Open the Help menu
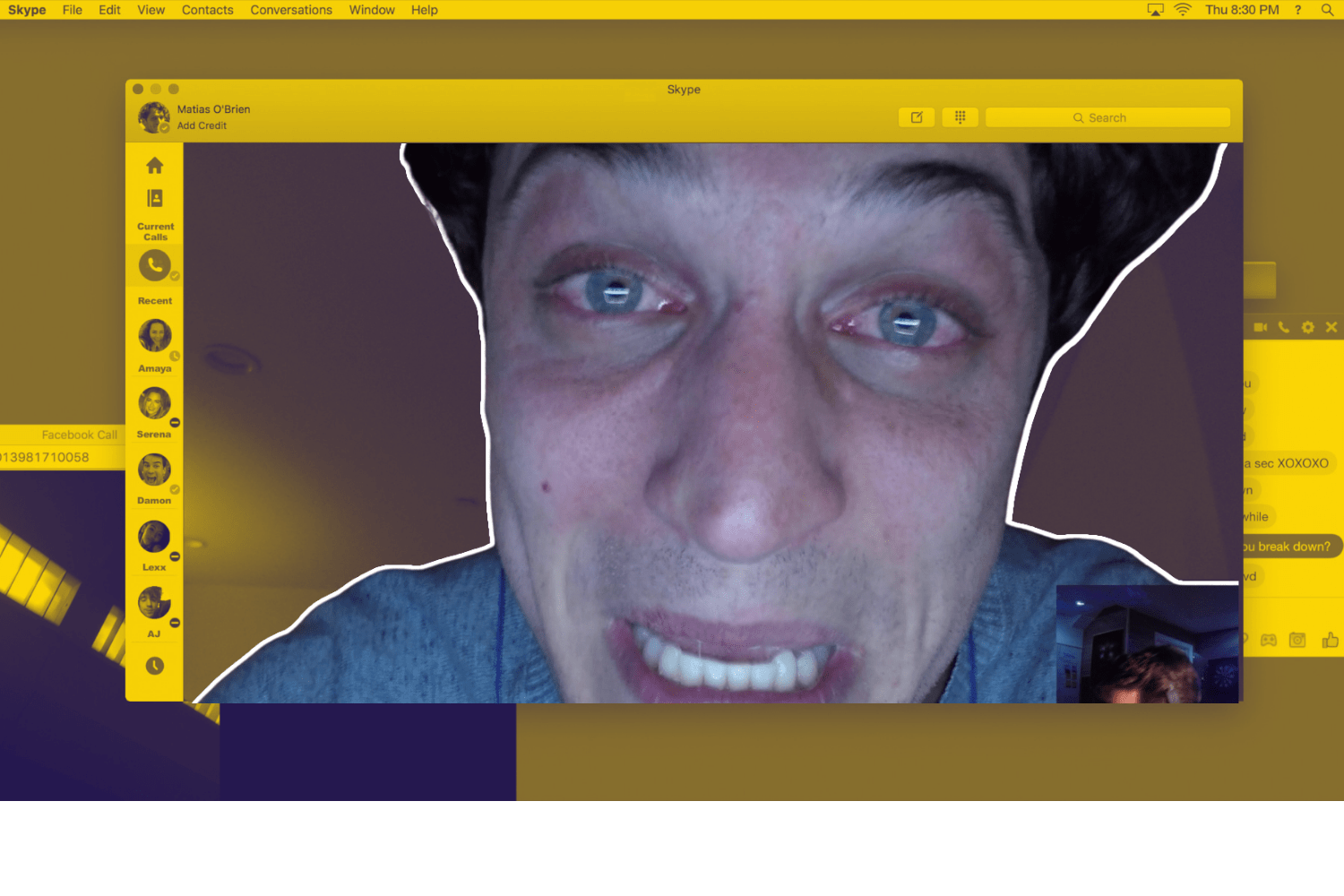The image size is (1344, 896). [425, 10]
